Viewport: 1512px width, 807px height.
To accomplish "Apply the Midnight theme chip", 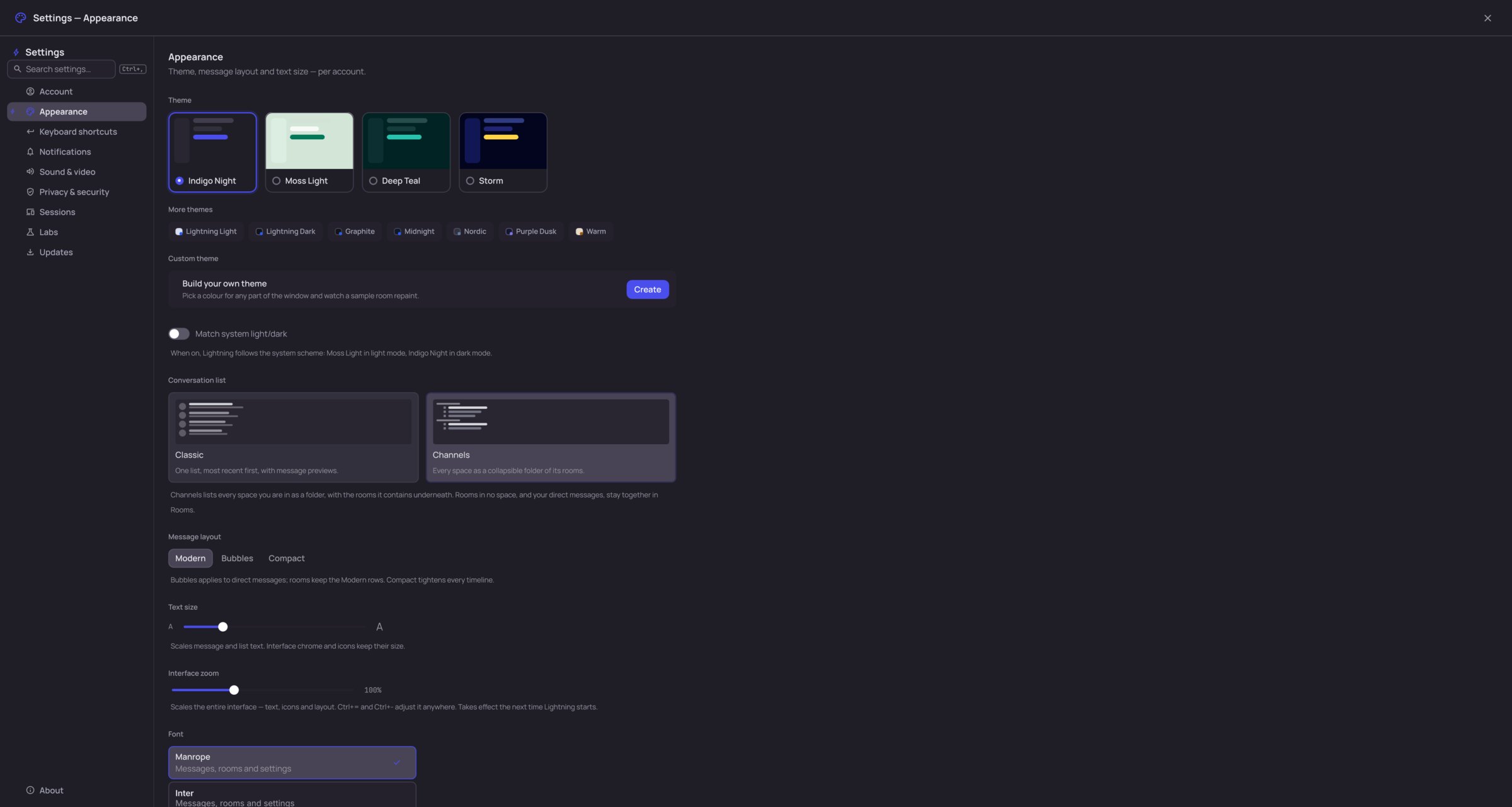I will (x=414, y=232).
